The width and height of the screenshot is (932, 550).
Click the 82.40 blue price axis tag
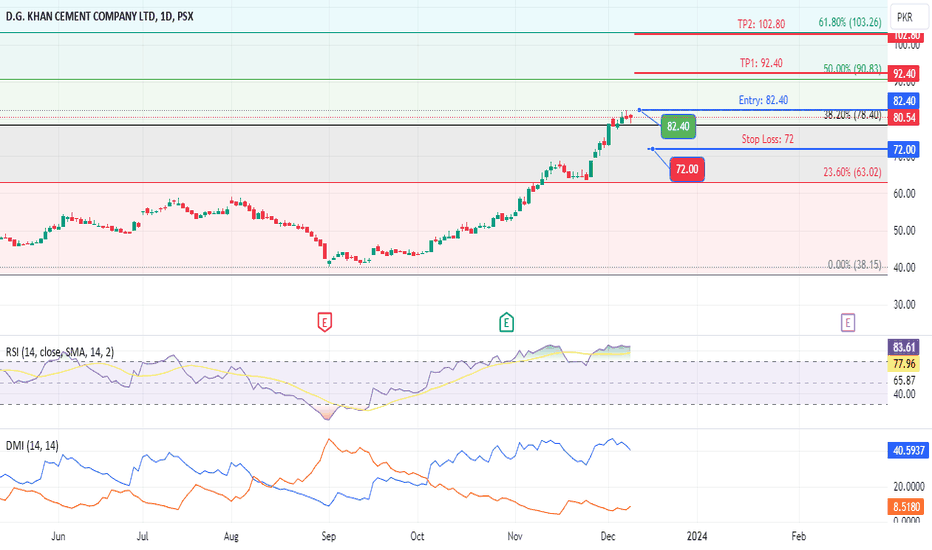tap(904, 101)
